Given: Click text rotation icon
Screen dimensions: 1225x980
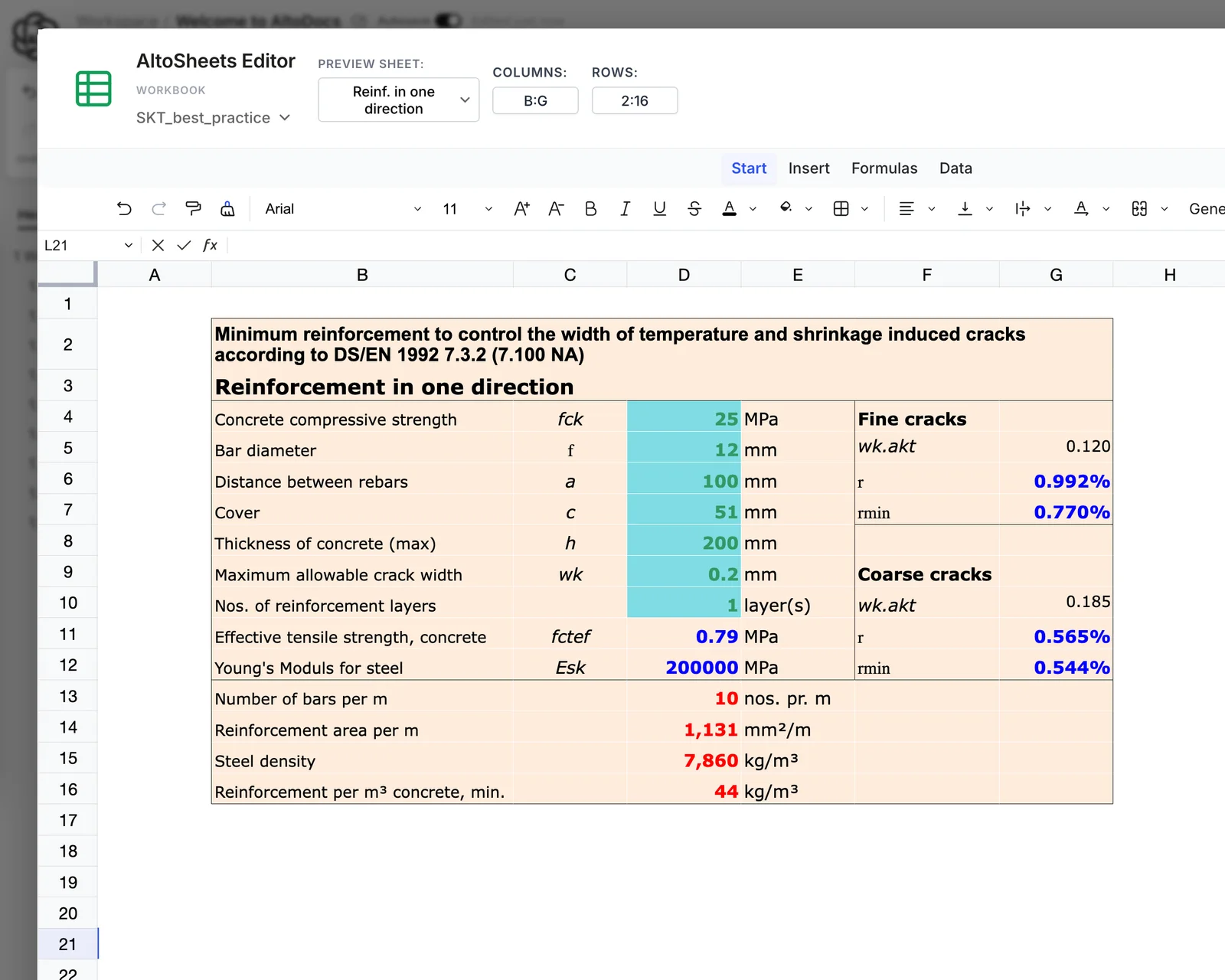Looking at the screenshot, I should (1081, 209).
